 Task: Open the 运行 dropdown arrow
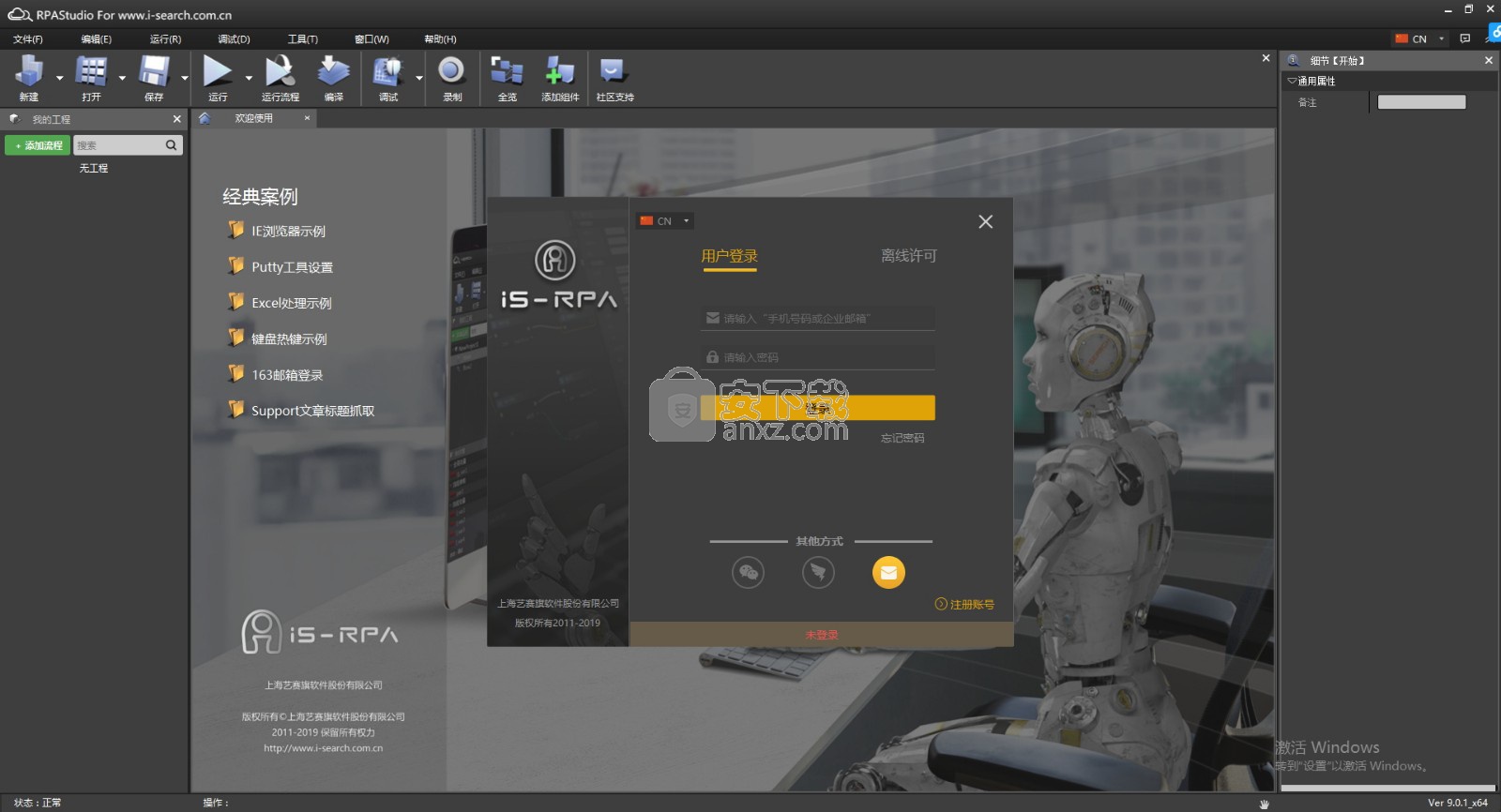click(249, 78)
